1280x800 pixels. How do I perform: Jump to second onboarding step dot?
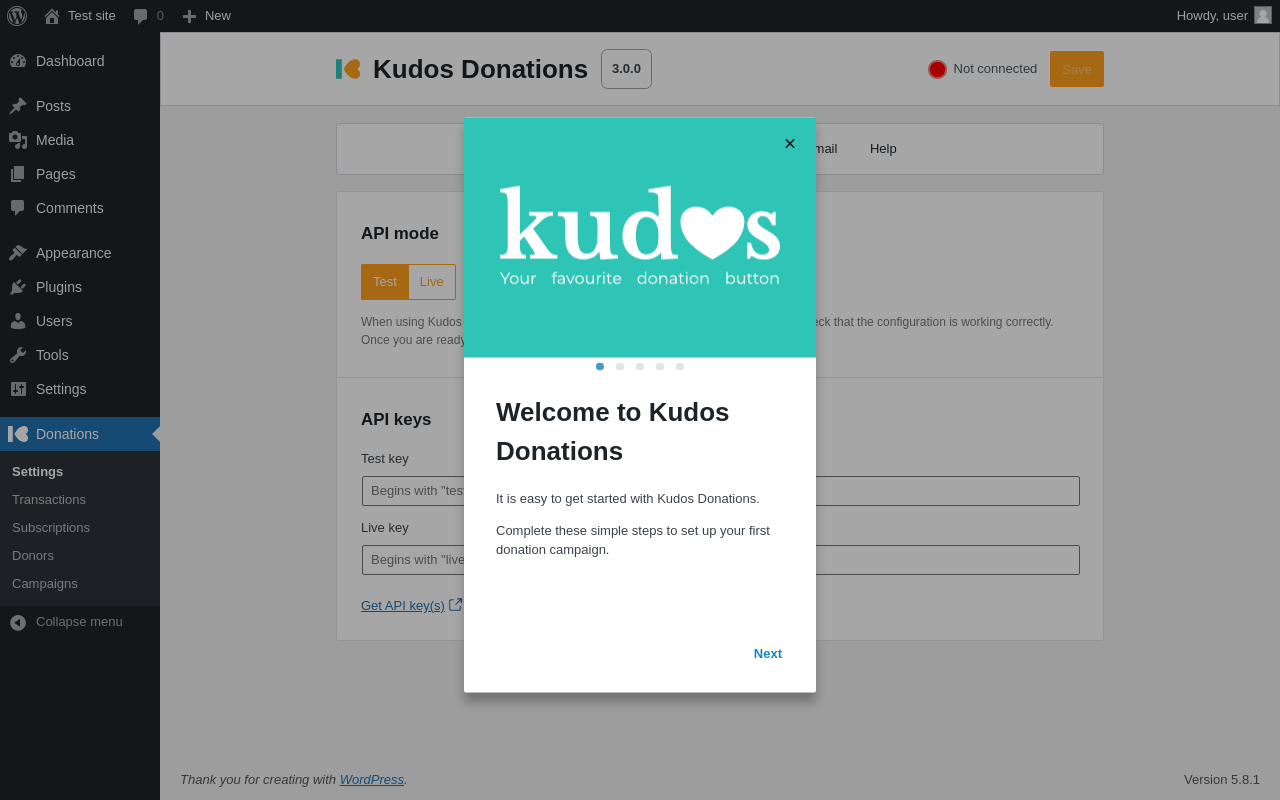coord(620,366)
